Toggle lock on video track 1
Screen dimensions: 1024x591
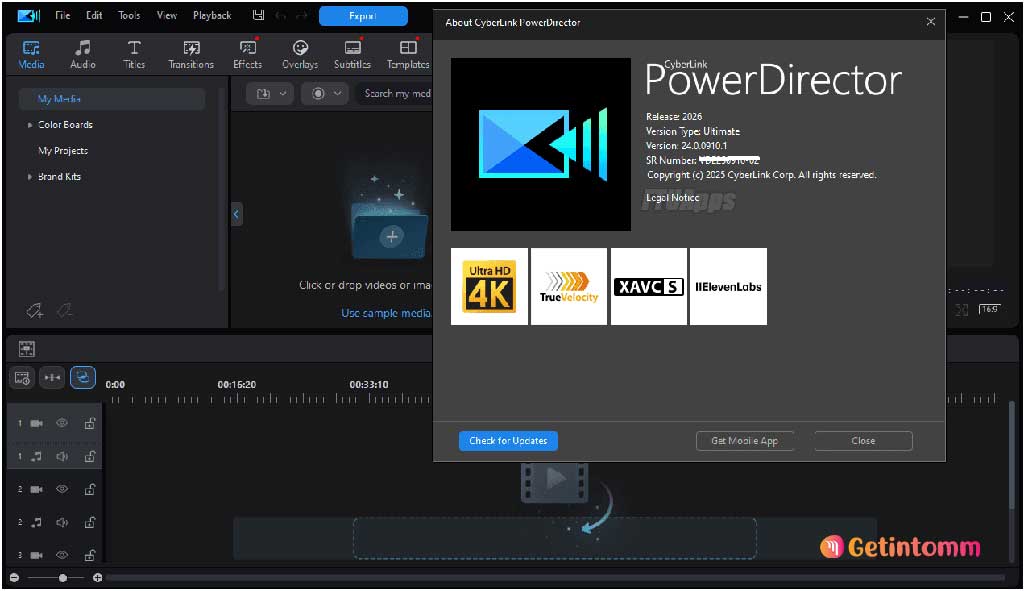(90, 423)
